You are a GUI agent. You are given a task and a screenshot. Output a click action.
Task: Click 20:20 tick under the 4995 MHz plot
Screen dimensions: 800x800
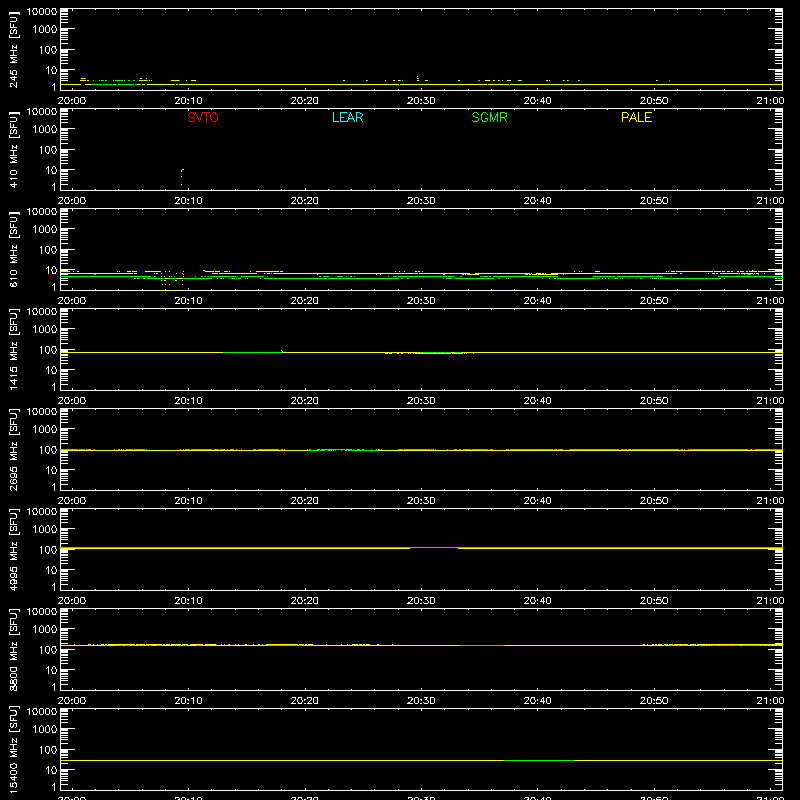pos(305,601)
